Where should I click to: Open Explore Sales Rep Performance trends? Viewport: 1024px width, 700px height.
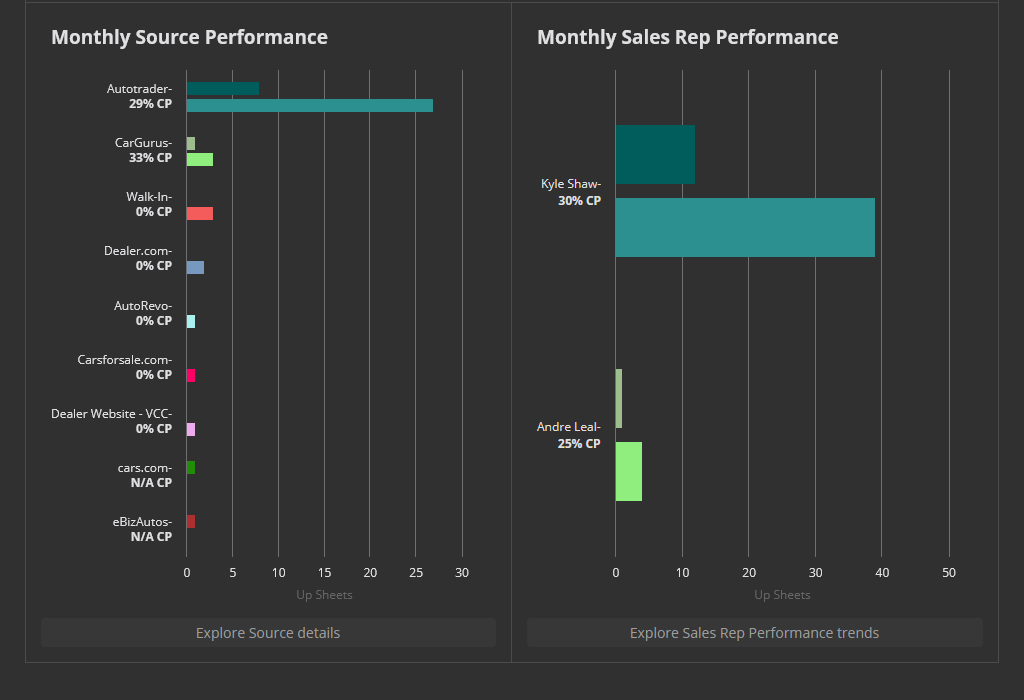pos(754,633)
